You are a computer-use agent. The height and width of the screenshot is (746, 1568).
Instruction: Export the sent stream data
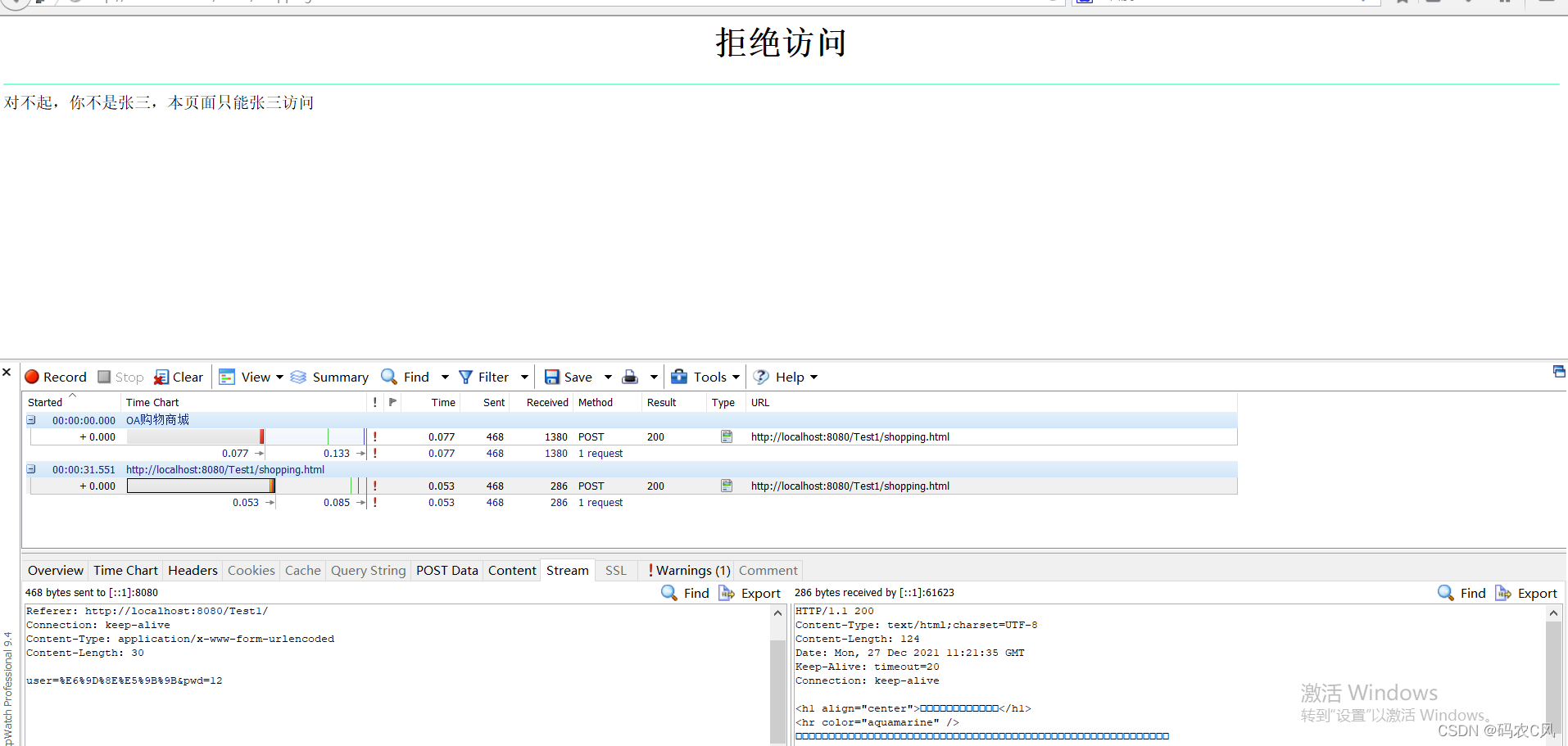750,593
